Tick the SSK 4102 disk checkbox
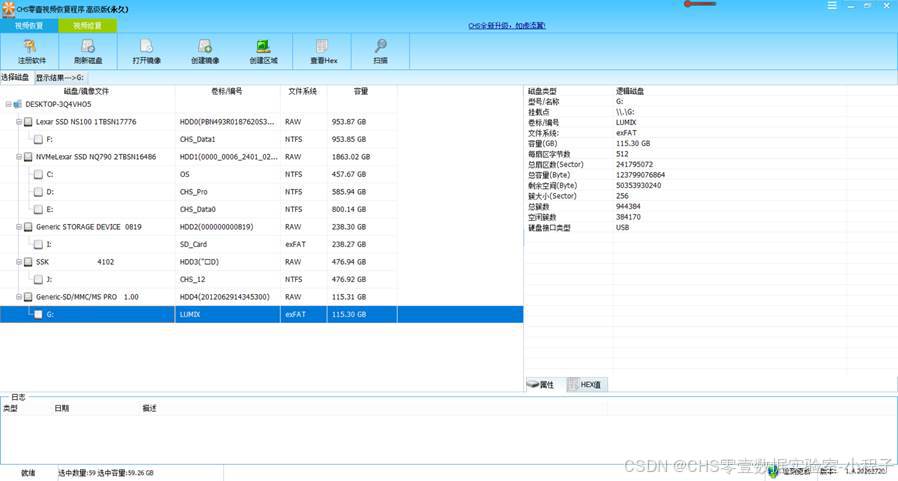898x481 pixels. click(28, 262)
